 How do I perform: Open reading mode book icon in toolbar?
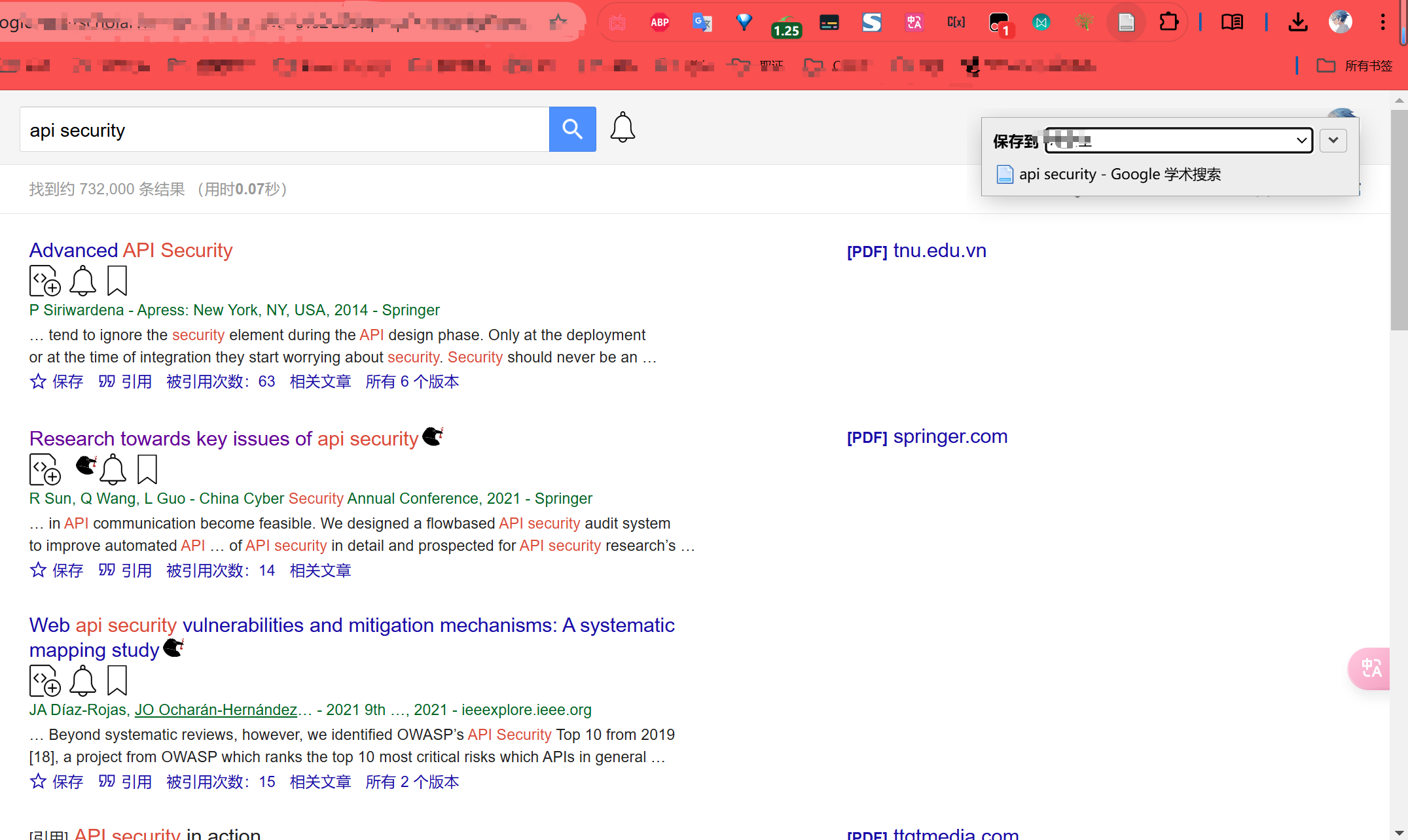1232,22
